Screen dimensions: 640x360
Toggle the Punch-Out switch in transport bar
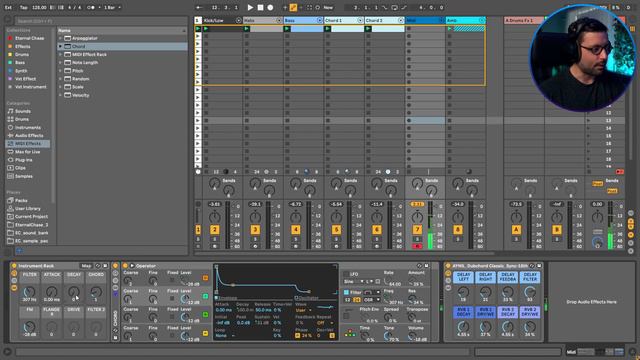coord(404,7)
